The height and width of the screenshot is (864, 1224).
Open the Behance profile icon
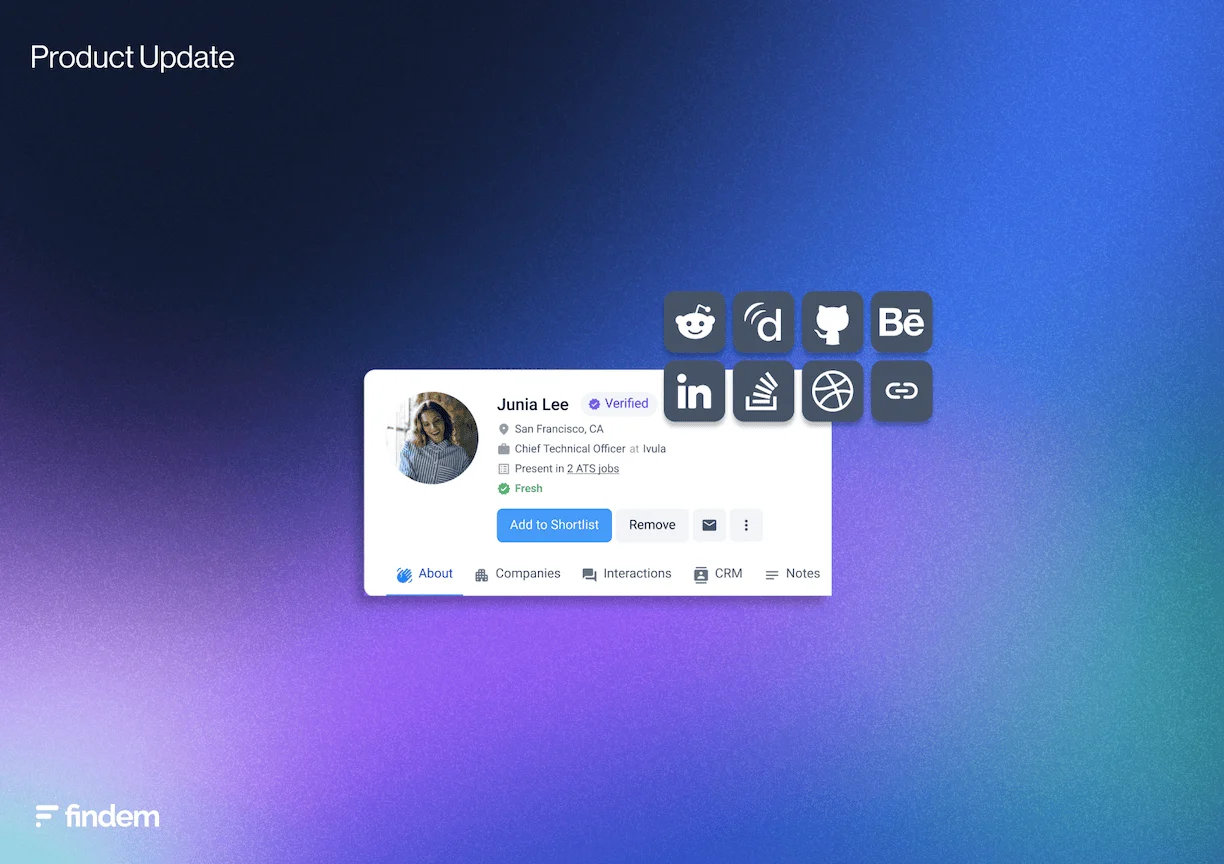pyautogui.click(x=902, y=322)
